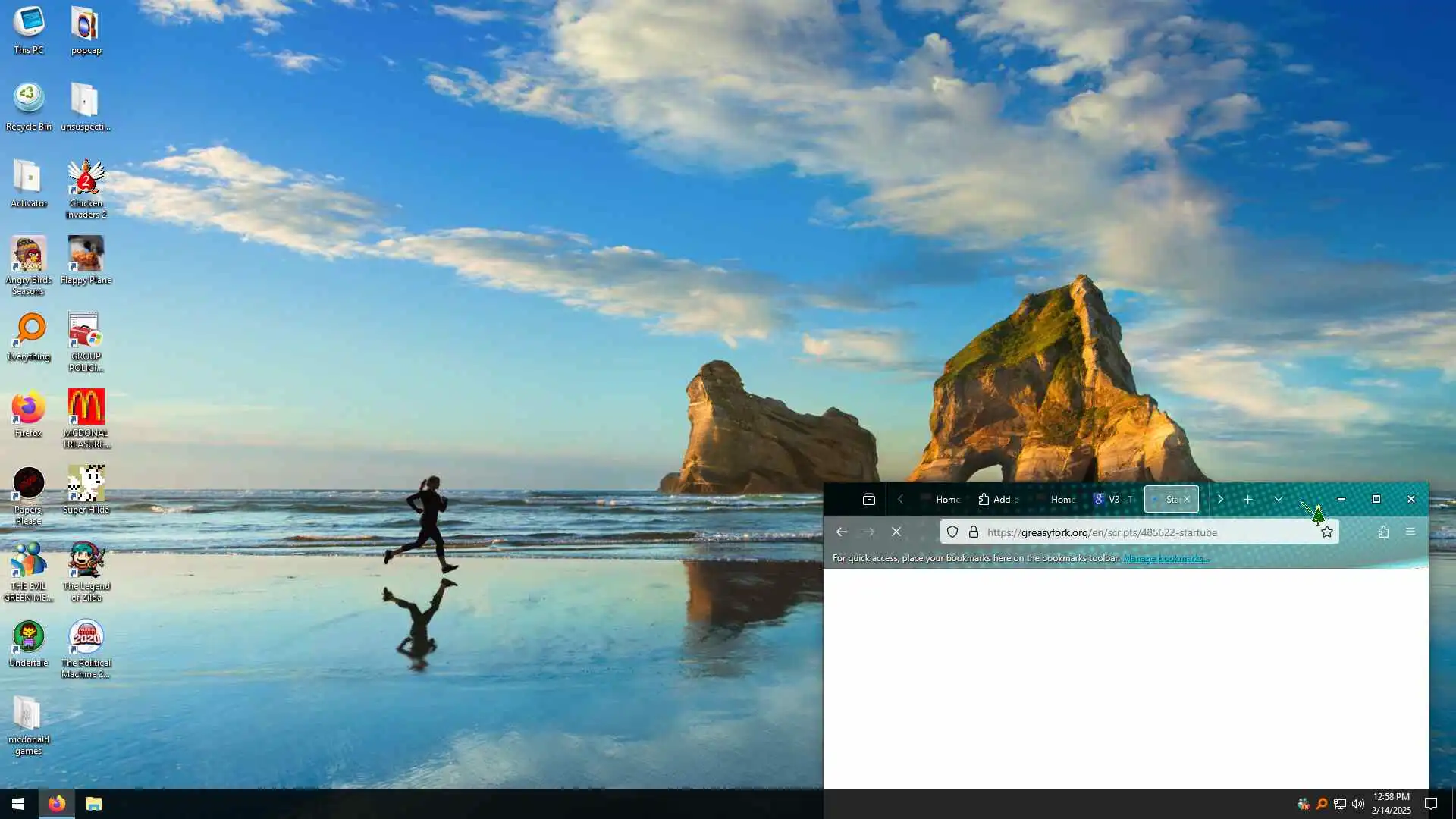Switch to the V3 tab
Image resolution: width=1456 pixels, height=819 pixels.
[x=1114, y=499]
